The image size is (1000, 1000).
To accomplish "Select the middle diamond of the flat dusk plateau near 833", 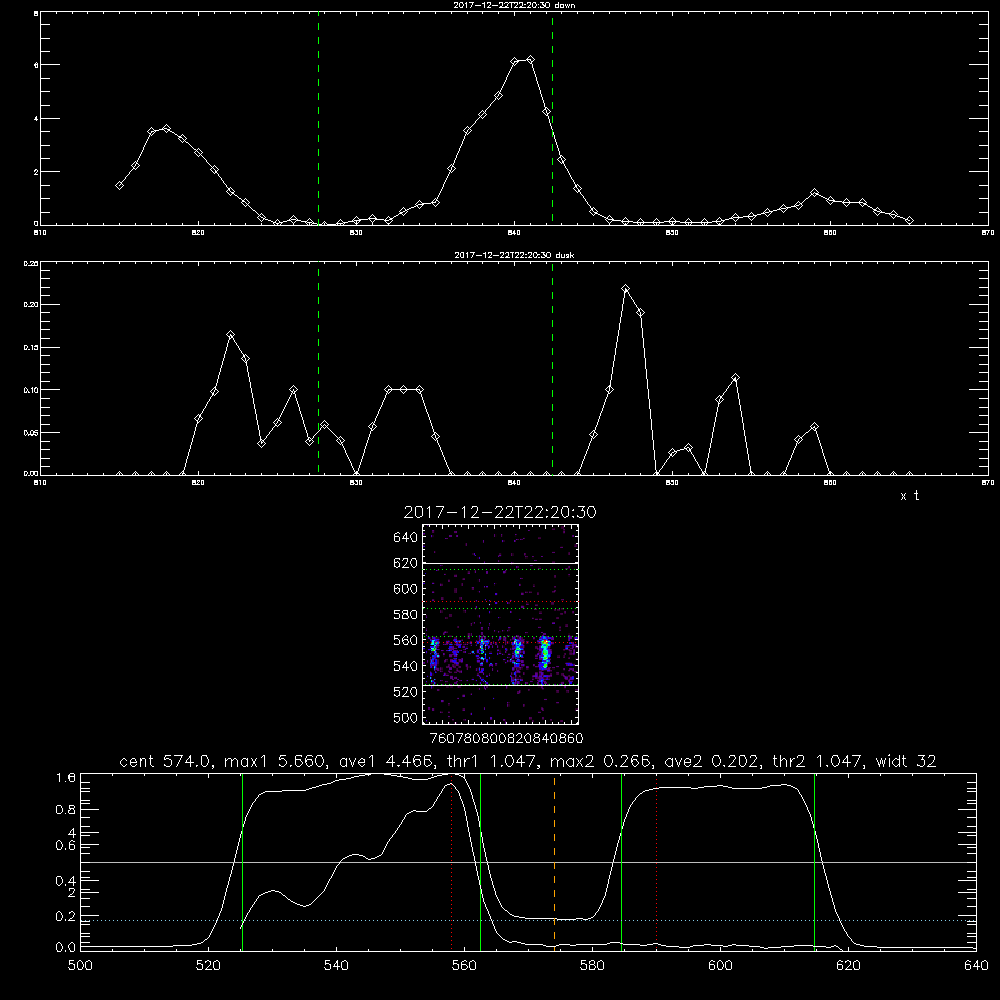I will click(x=404, y=389).
